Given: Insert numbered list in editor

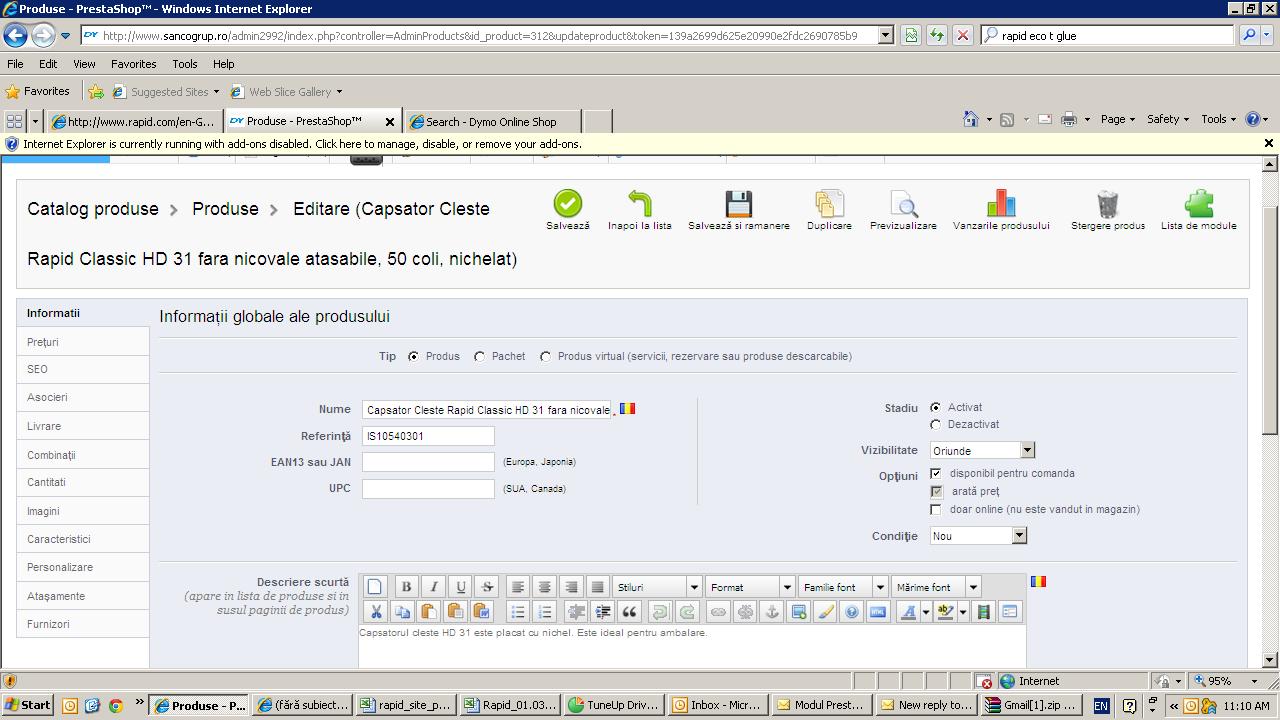Looking at the screenshot, I should [544, 612].
